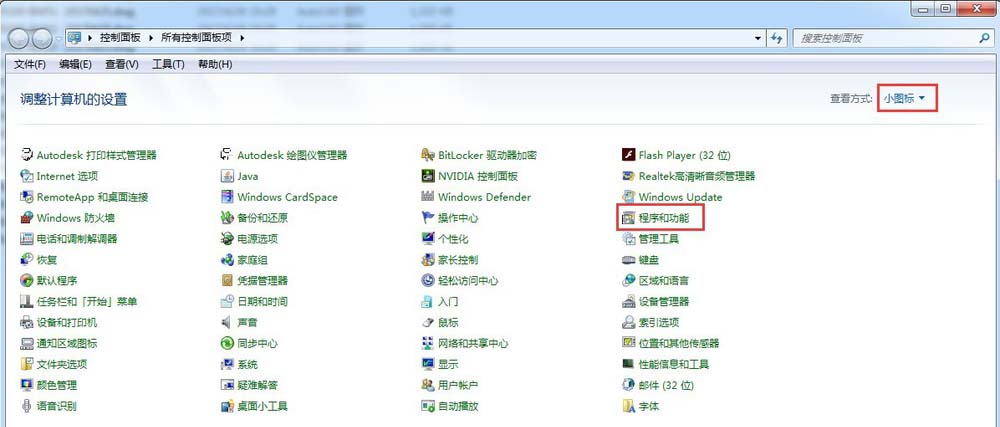Click the 桌面小工具 icon
The height and width of the screenshot is (427, 1000).
pos(227,406)
